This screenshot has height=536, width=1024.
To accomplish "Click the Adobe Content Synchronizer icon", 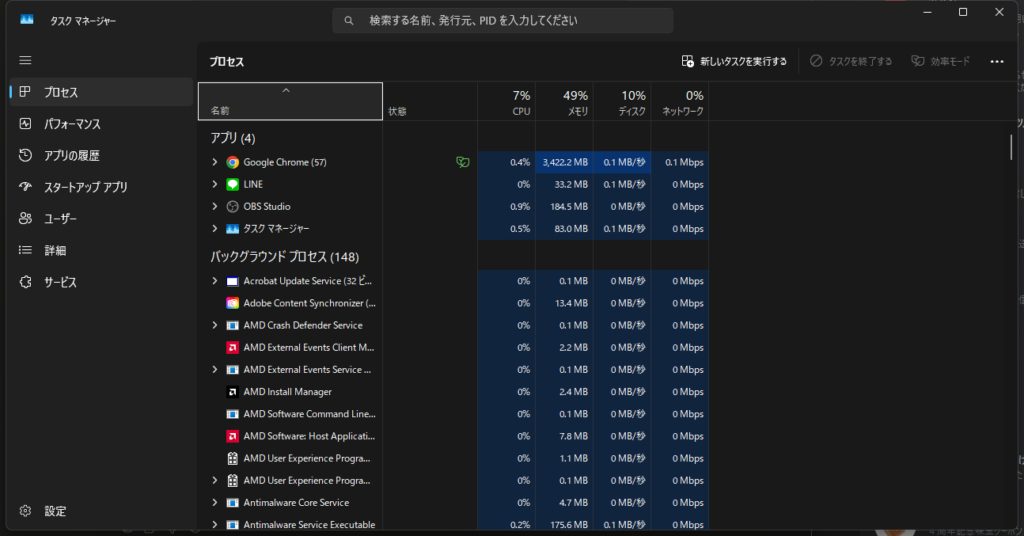I will [x=232, y=303].
